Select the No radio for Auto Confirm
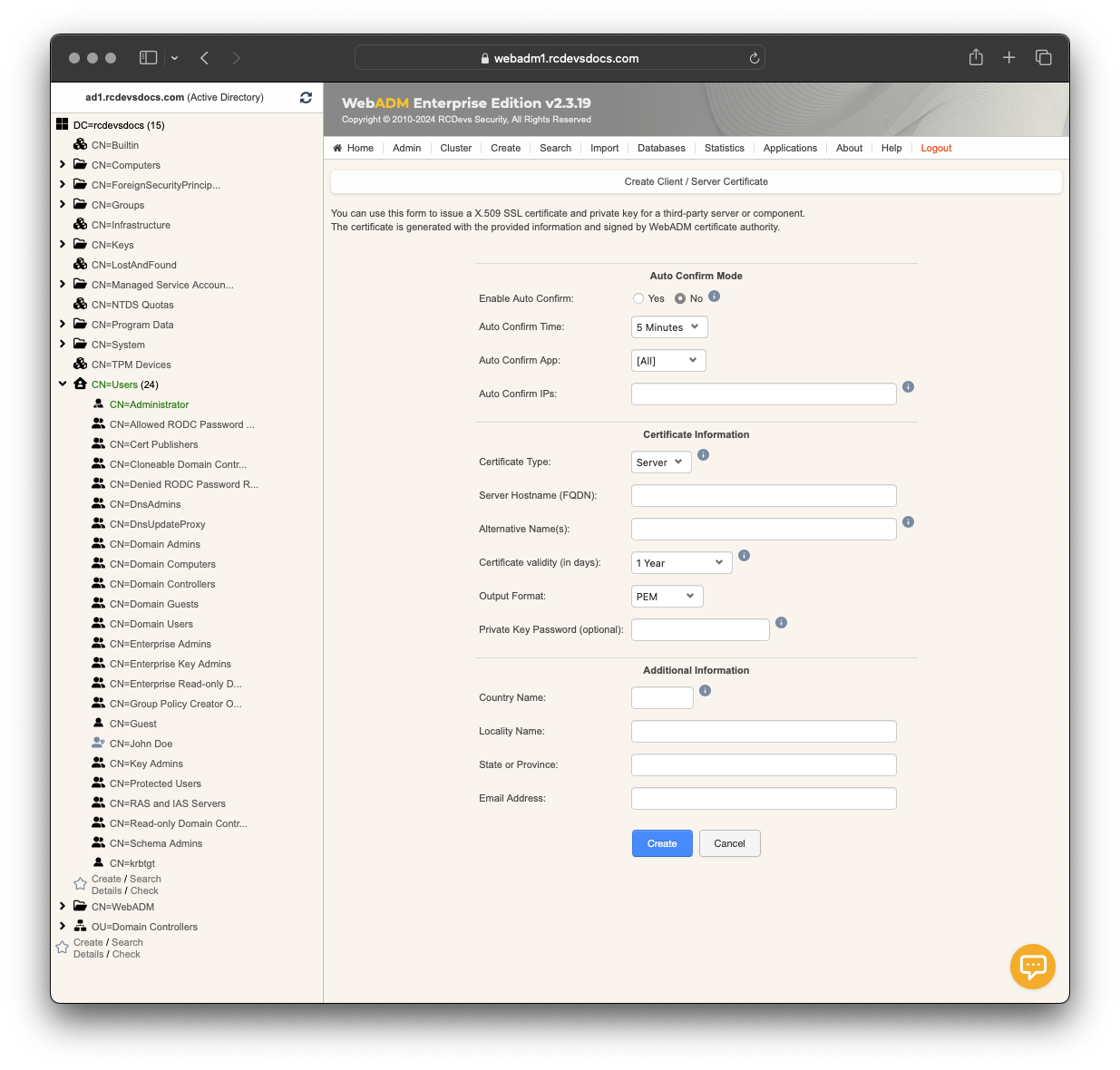The height and width of the screenshot is (1070, 1120). coord(681,297)
